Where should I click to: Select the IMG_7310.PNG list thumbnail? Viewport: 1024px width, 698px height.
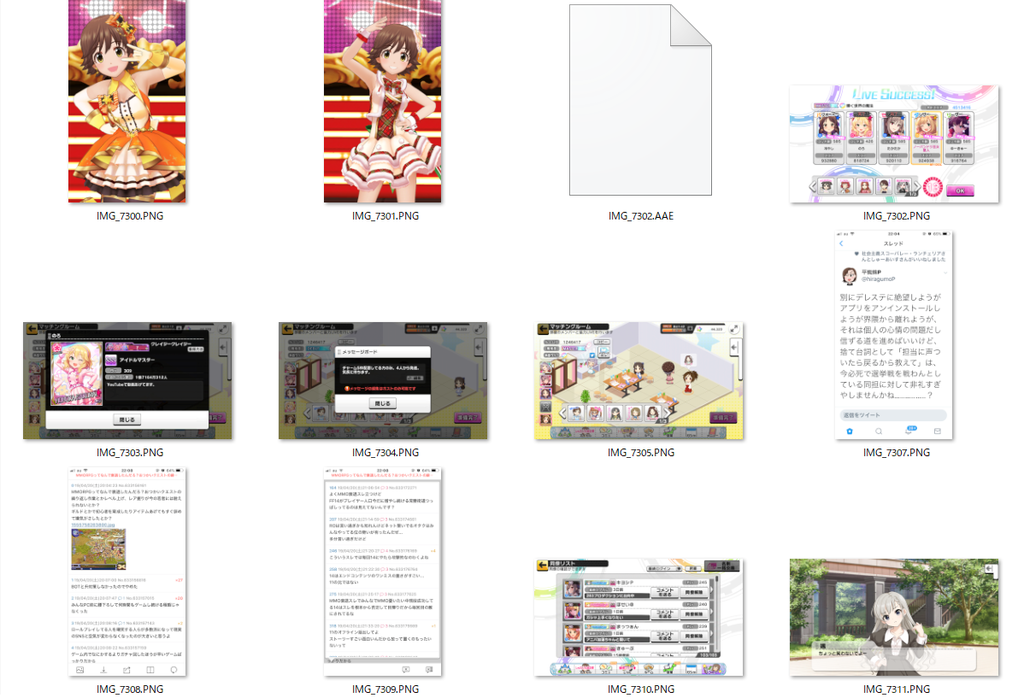coord(639,618)
